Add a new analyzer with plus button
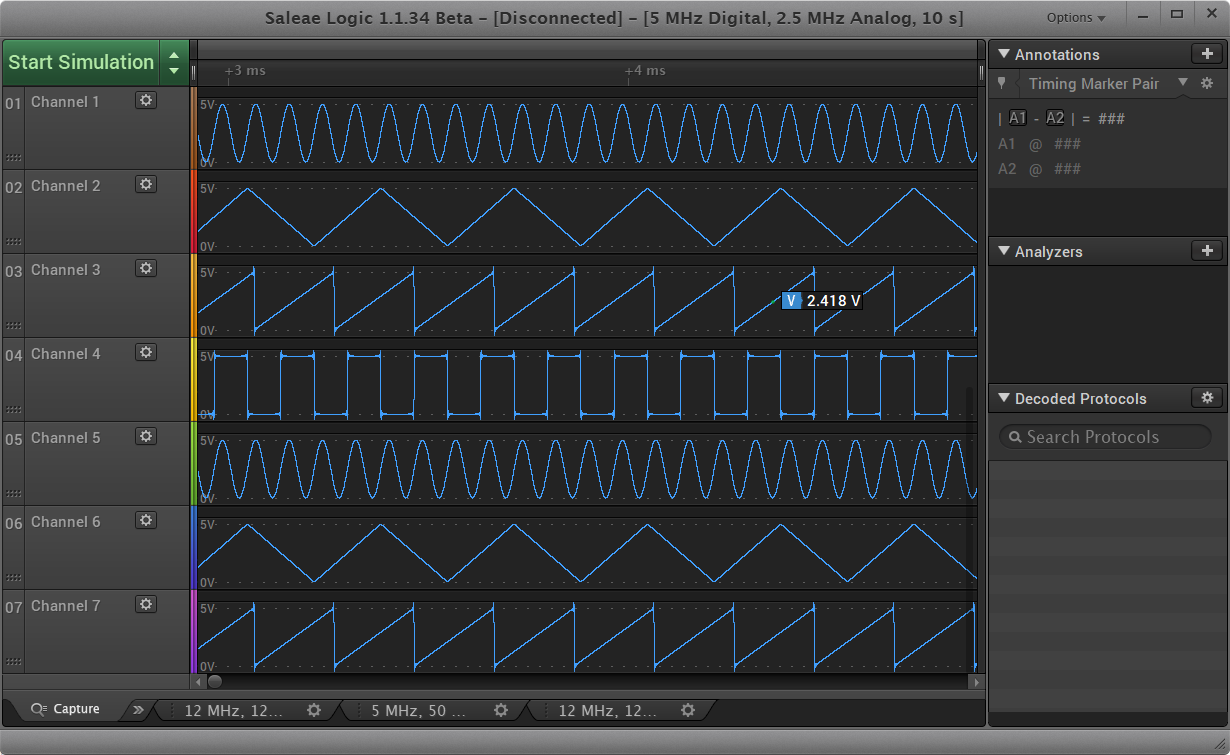Screen dimensions: 1230x755 [1207, 251]
